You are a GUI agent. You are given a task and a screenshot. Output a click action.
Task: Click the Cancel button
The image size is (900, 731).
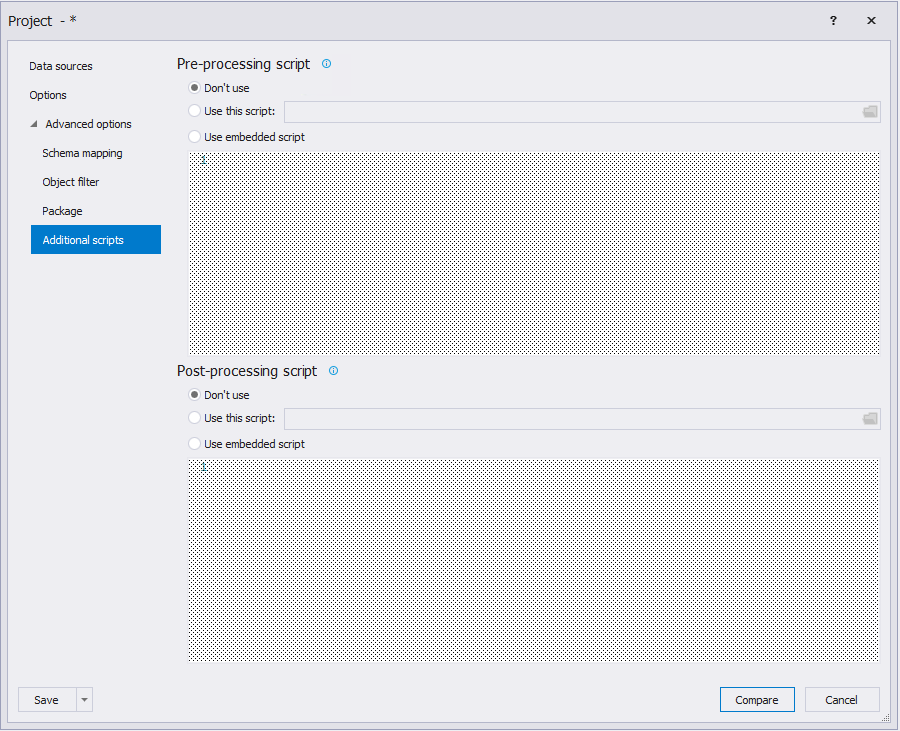pyautogui.click(x=841, y=700)
